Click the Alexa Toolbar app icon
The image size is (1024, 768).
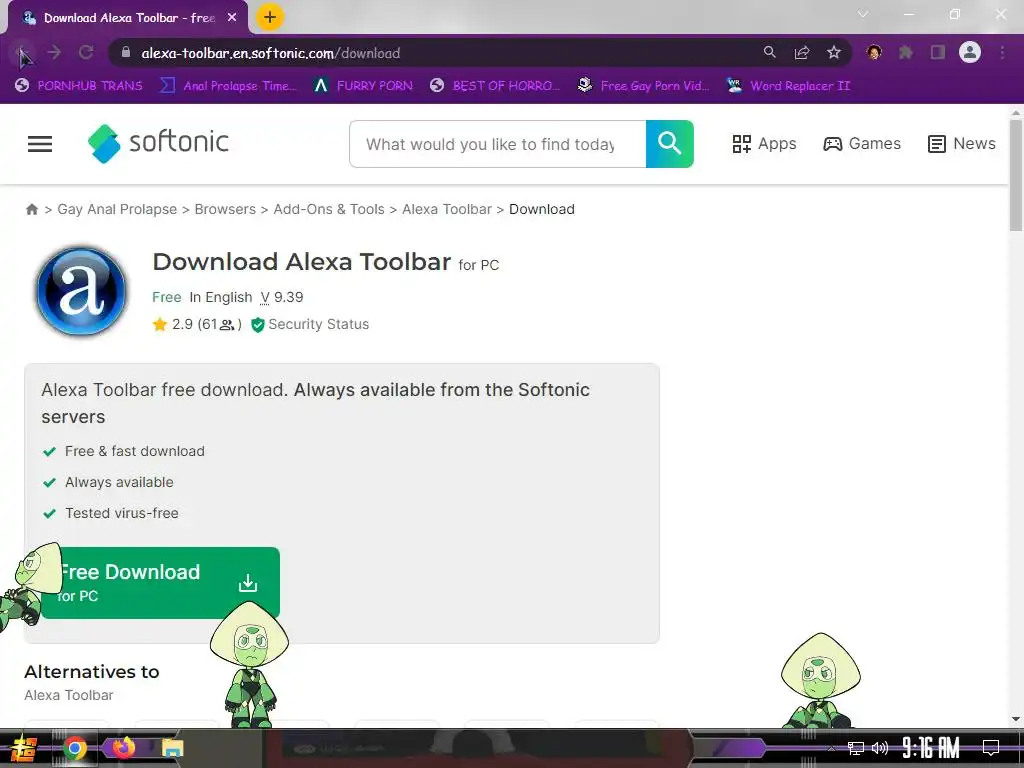click(81, 291)
